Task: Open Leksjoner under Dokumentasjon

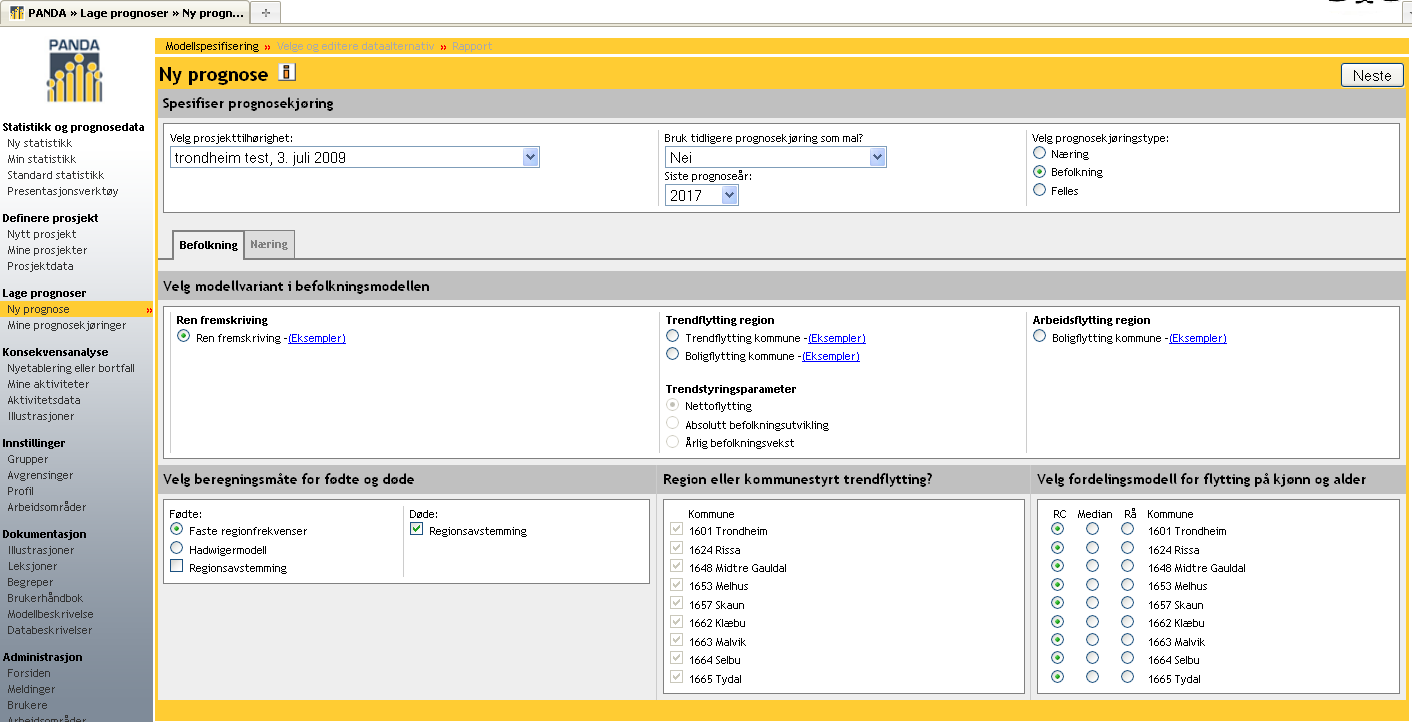Action: click(x=30, y=566)
